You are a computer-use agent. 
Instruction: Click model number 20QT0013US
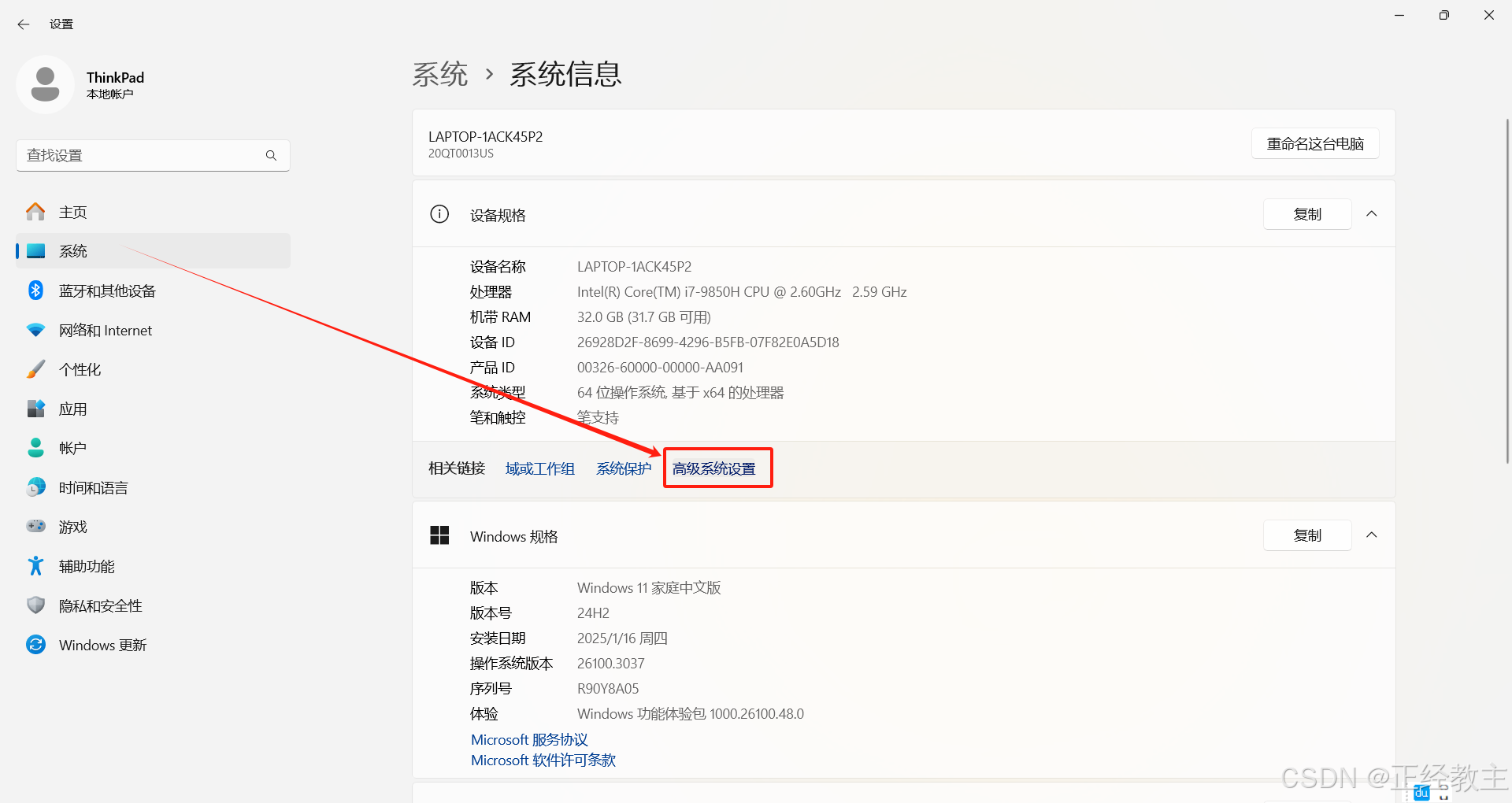point(461,154)
